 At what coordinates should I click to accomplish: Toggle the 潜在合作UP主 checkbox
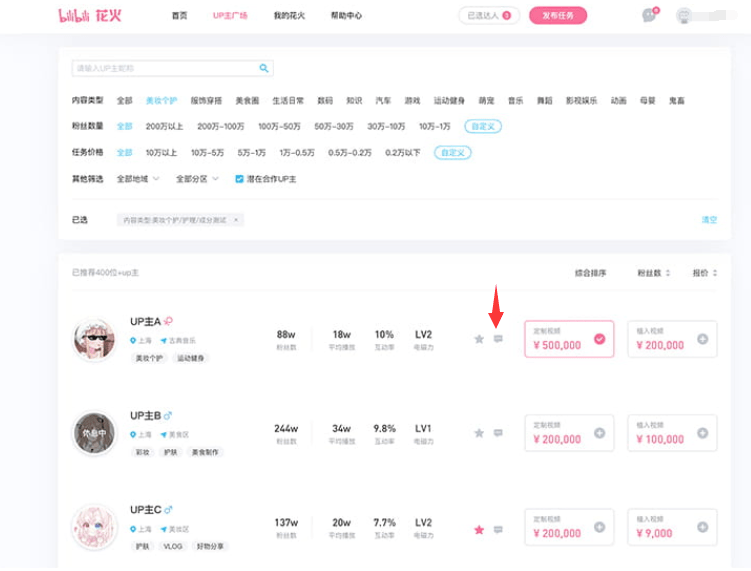click(x=239, y=179)
